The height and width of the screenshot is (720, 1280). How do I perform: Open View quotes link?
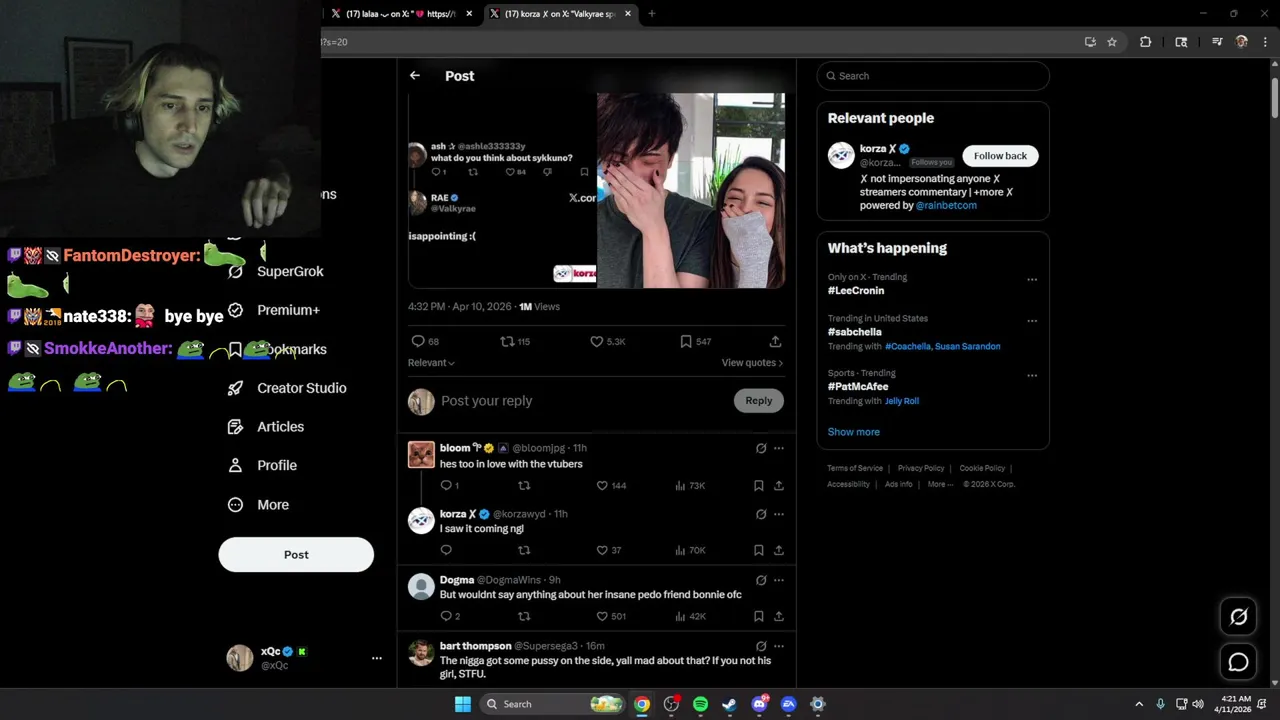click(752, 363)
